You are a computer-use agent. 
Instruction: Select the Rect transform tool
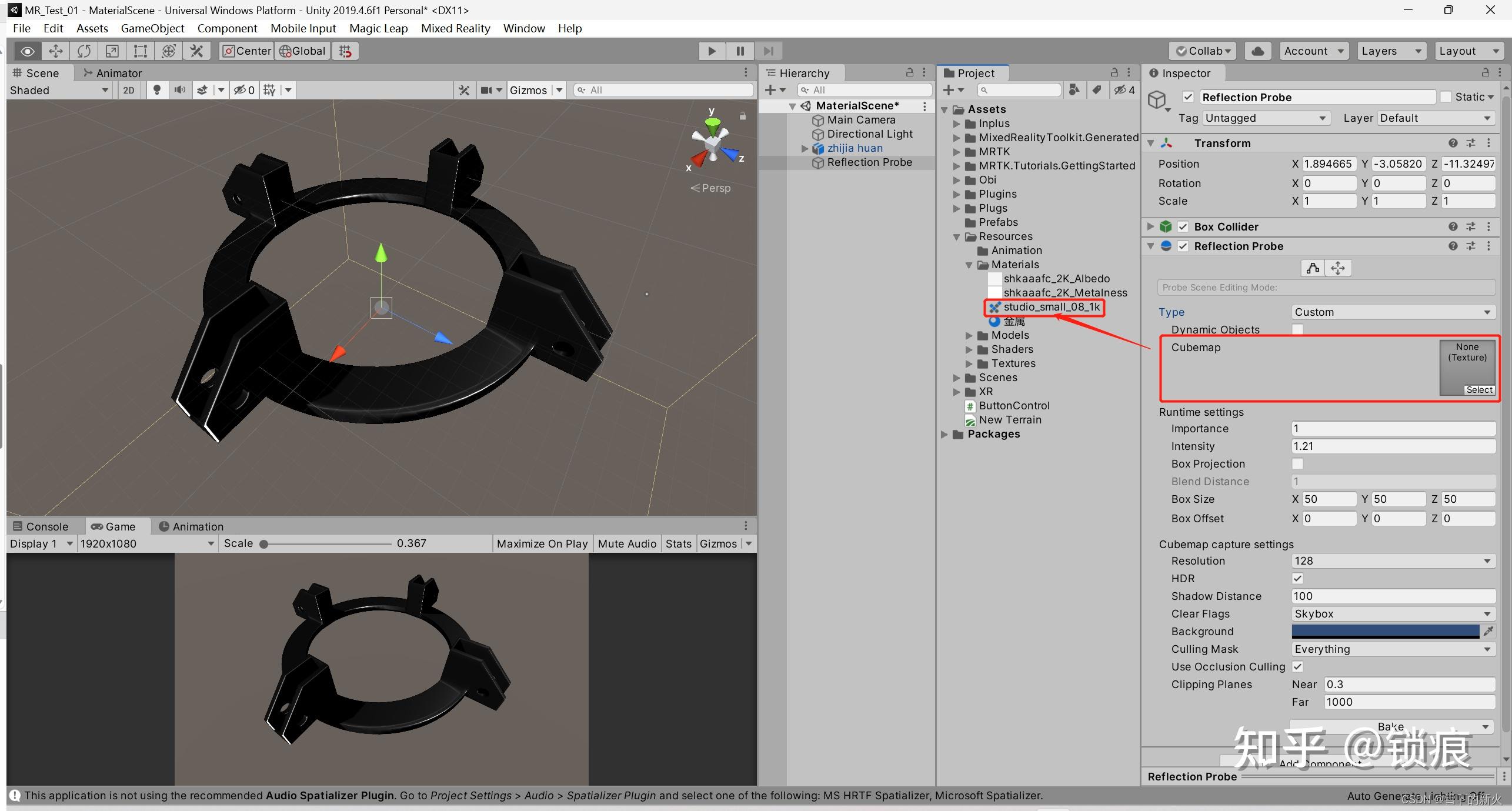coord(140,51)
